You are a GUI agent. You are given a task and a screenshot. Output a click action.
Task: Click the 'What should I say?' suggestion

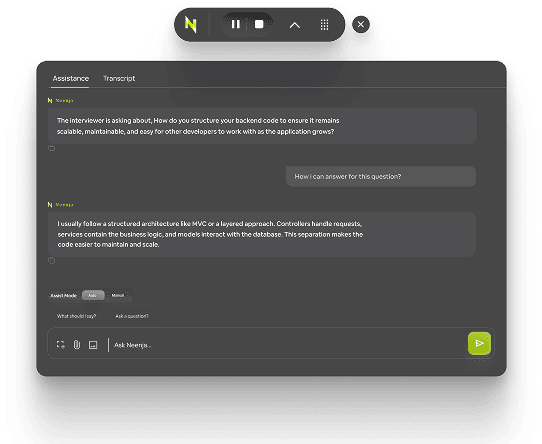pos(76,316)
